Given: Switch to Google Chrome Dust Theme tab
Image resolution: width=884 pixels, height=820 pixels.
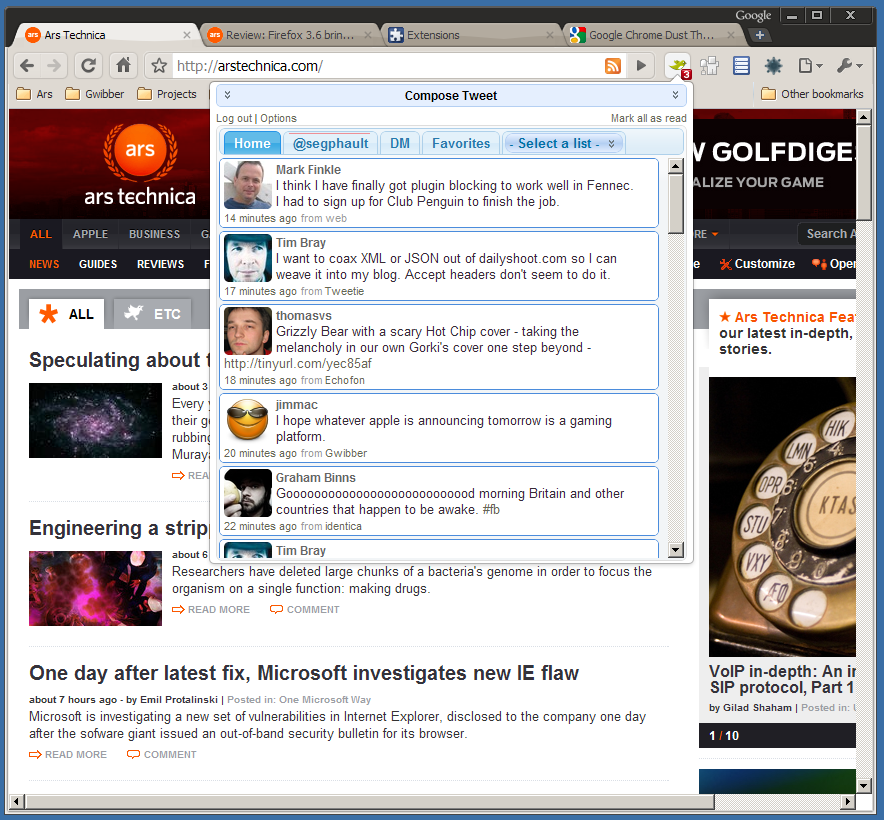Looking at the screenshot, I should point(652,35).
